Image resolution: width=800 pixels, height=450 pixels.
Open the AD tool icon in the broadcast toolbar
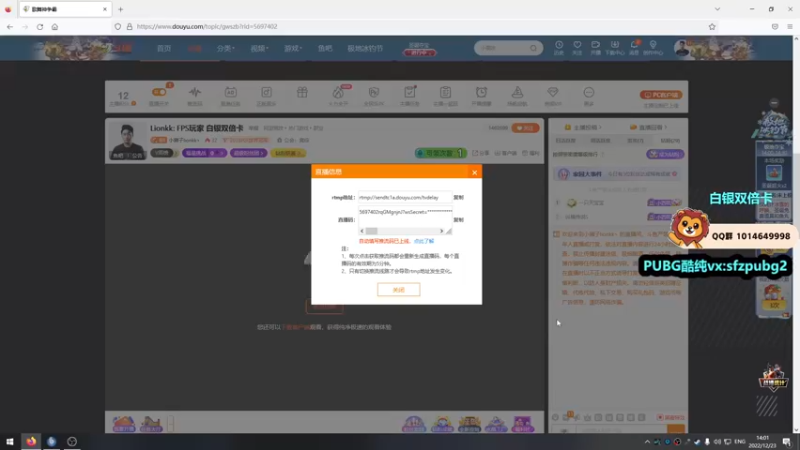(231, 92)
